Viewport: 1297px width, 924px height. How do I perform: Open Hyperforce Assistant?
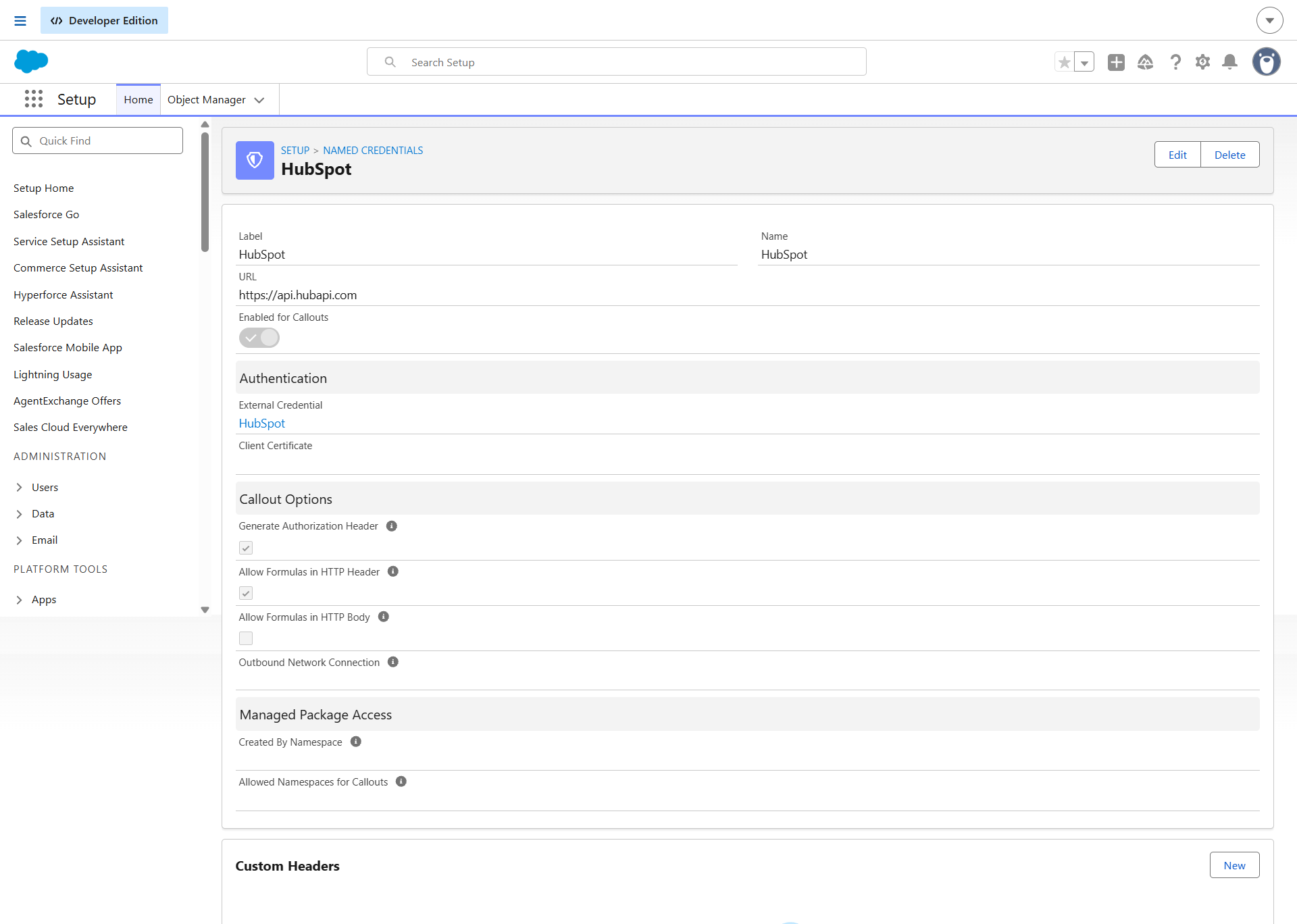click(x=63, y=295)
